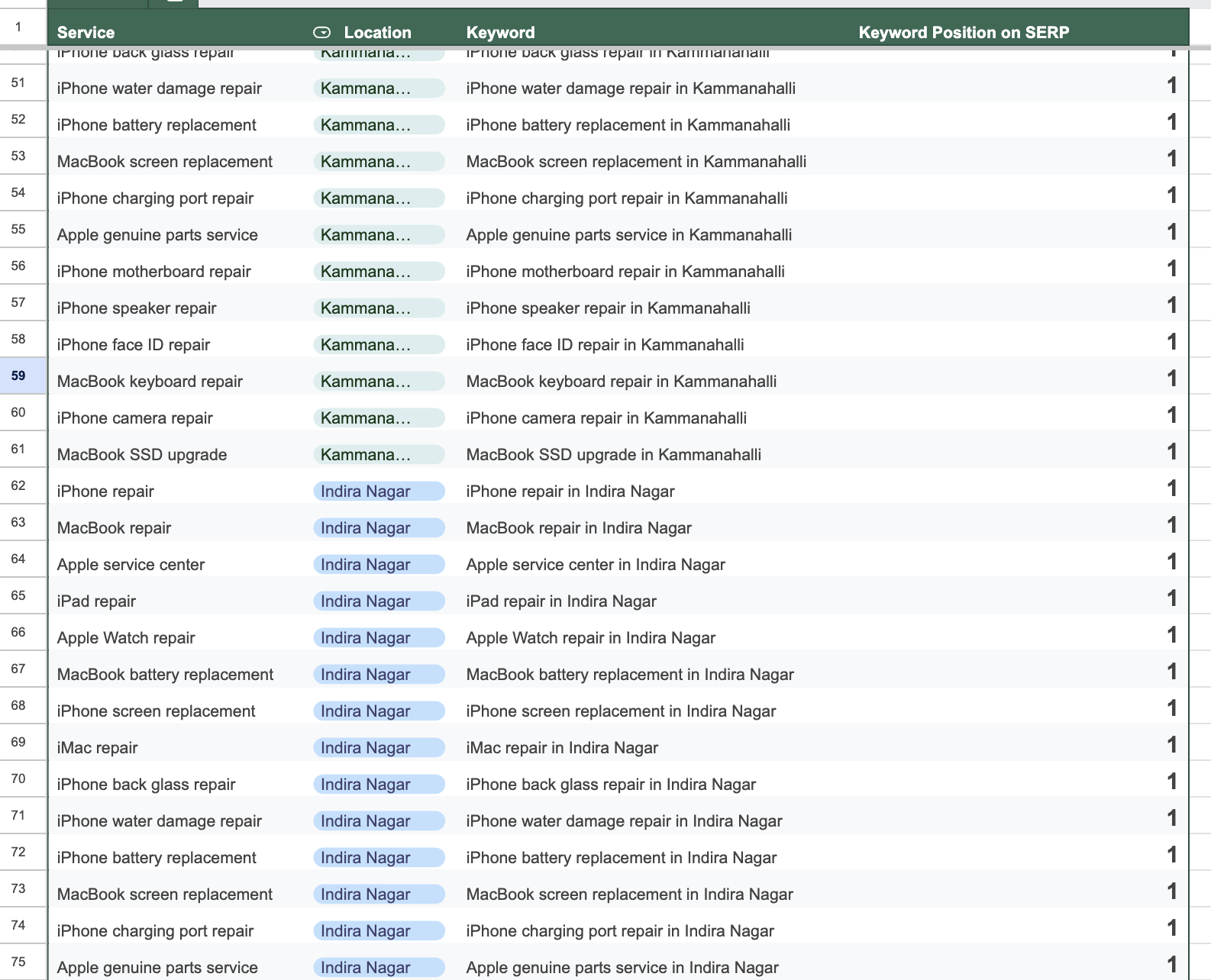Open Indira Nagar dropdown in the iMac repair row

[x=379, y=748]
